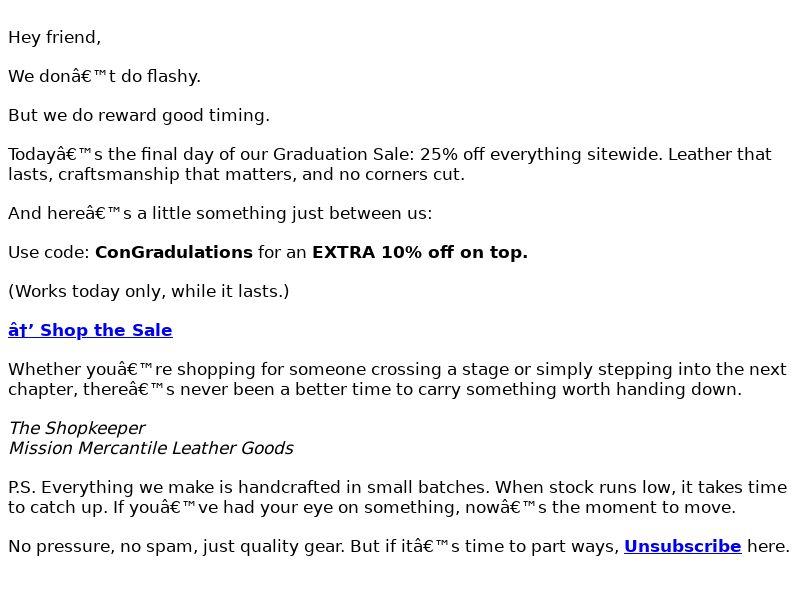
Task: Click the Hey friend greeting
Action: (x=55, y=37)
